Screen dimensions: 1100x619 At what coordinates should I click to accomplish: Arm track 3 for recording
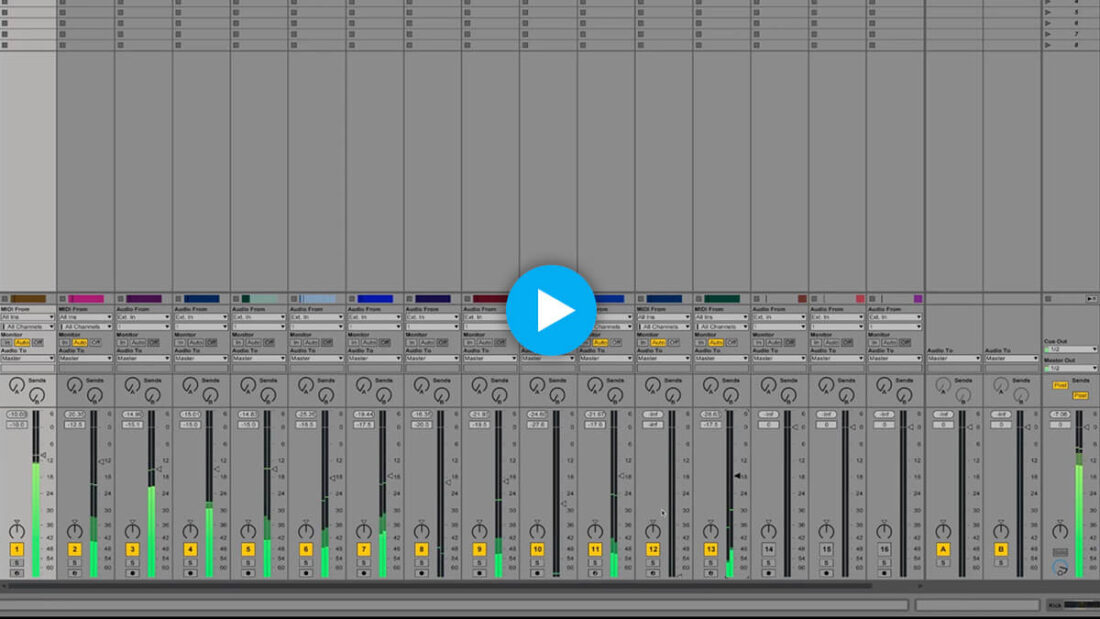(132, 573)
